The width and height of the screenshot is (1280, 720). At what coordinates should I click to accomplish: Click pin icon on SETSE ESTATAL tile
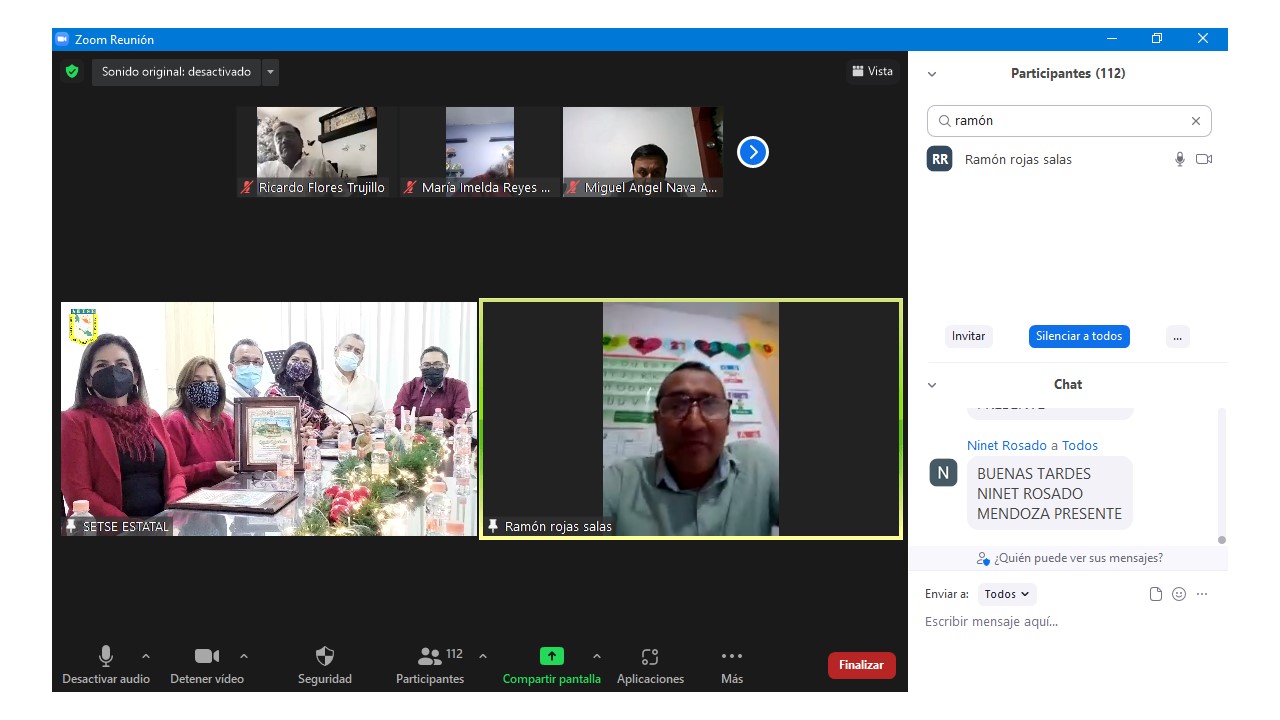pos(71,526)
